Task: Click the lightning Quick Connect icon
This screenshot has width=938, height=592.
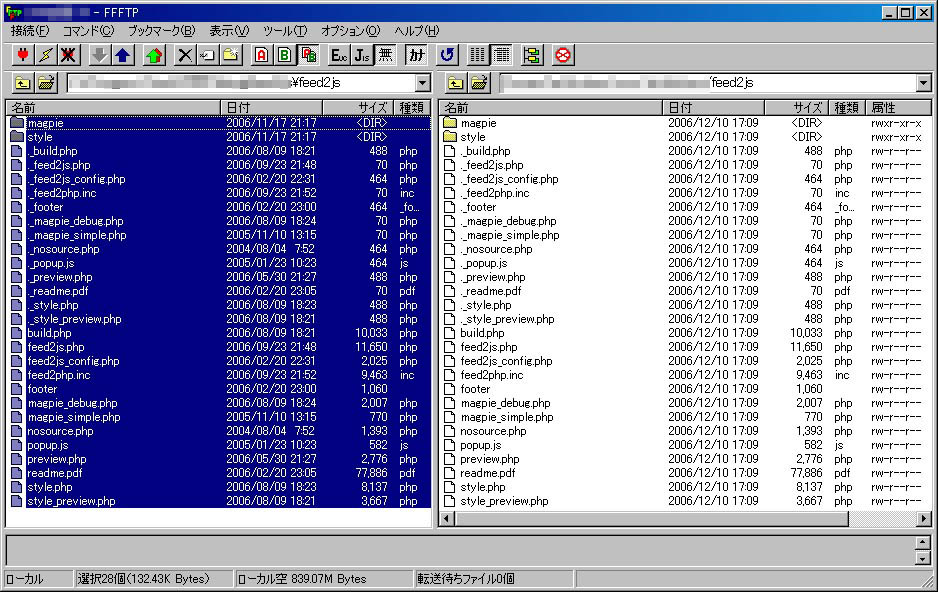Action: pos(45,55)
